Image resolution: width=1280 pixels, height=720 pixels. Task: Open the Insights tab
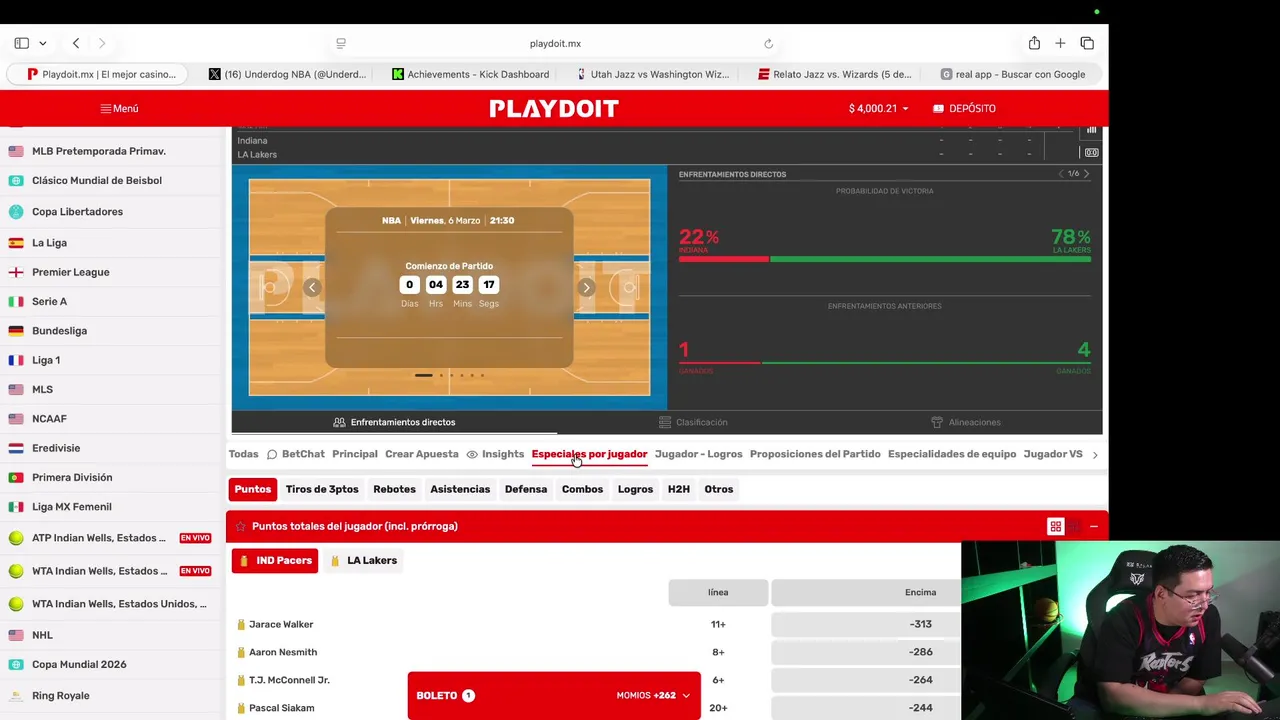pyautogui.click(x=495, y=454)
